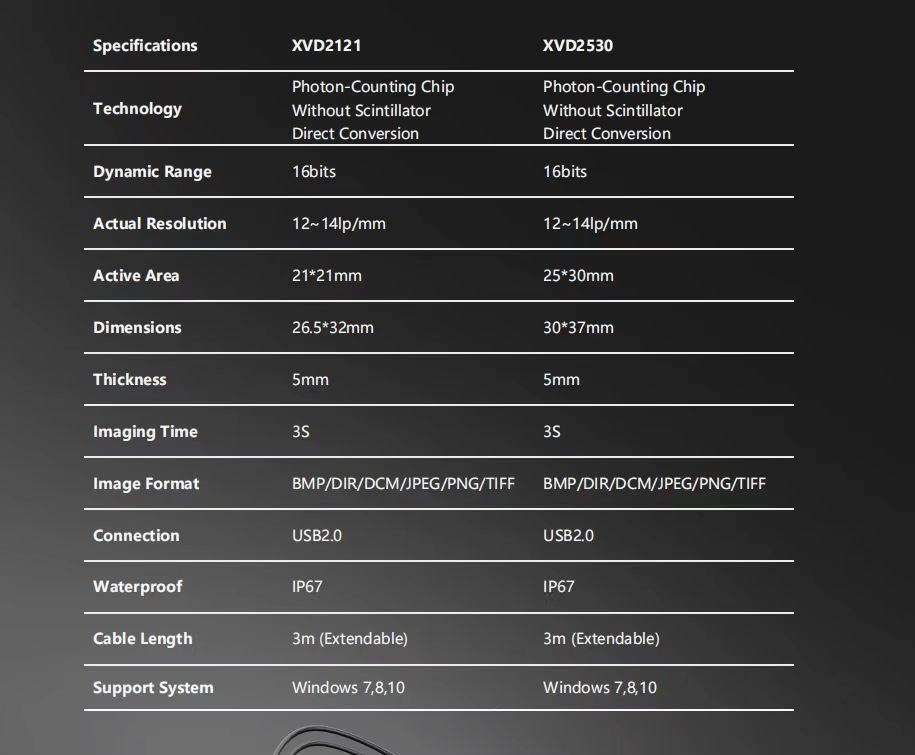Select the Dynamic Range row label

pos(152,172)
